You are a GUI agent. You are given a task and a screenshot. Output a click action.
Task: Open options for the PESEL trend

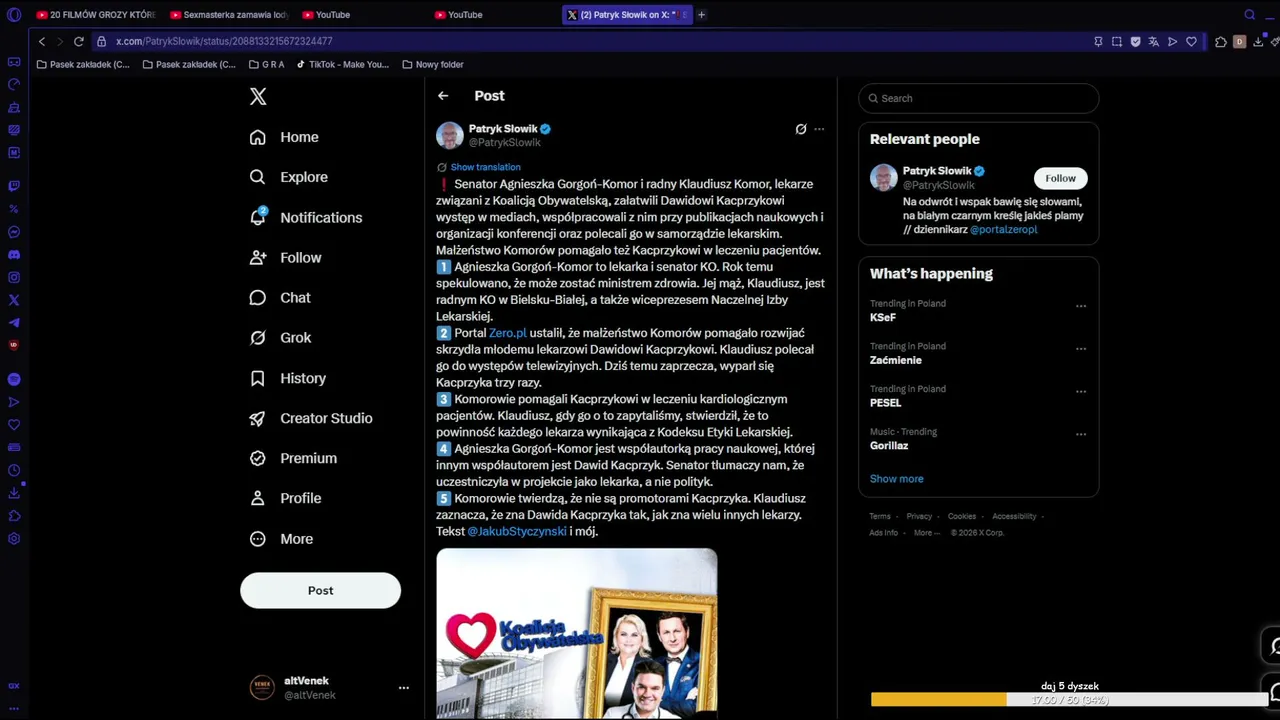click(1081, 392)
